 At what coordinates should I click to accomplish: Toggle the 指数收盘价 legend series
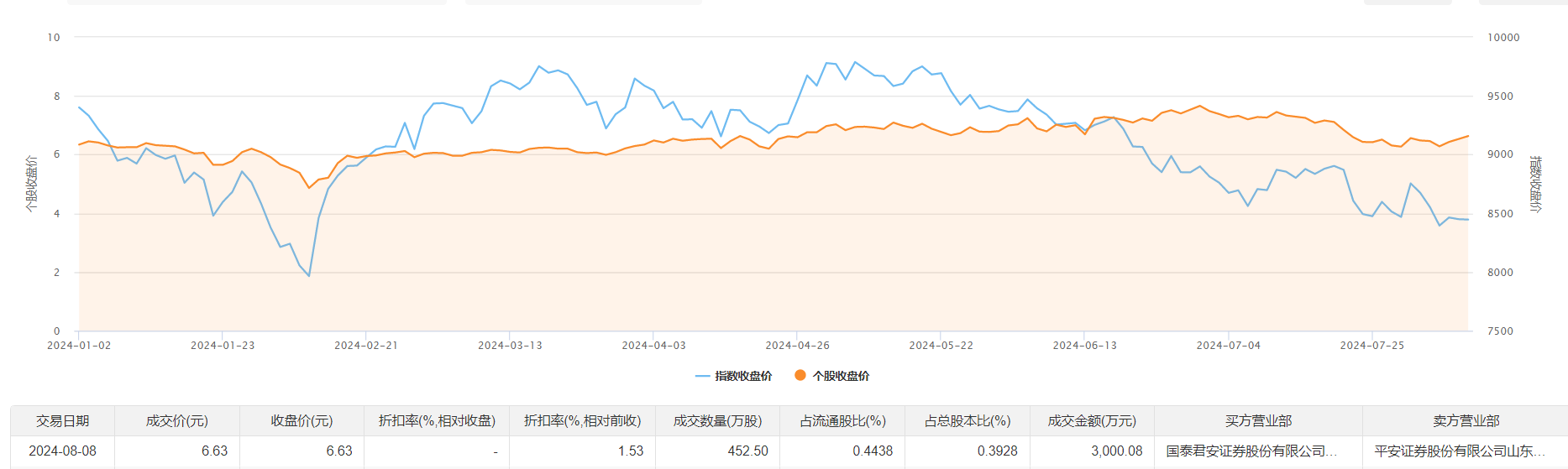(x=734, y=376)
